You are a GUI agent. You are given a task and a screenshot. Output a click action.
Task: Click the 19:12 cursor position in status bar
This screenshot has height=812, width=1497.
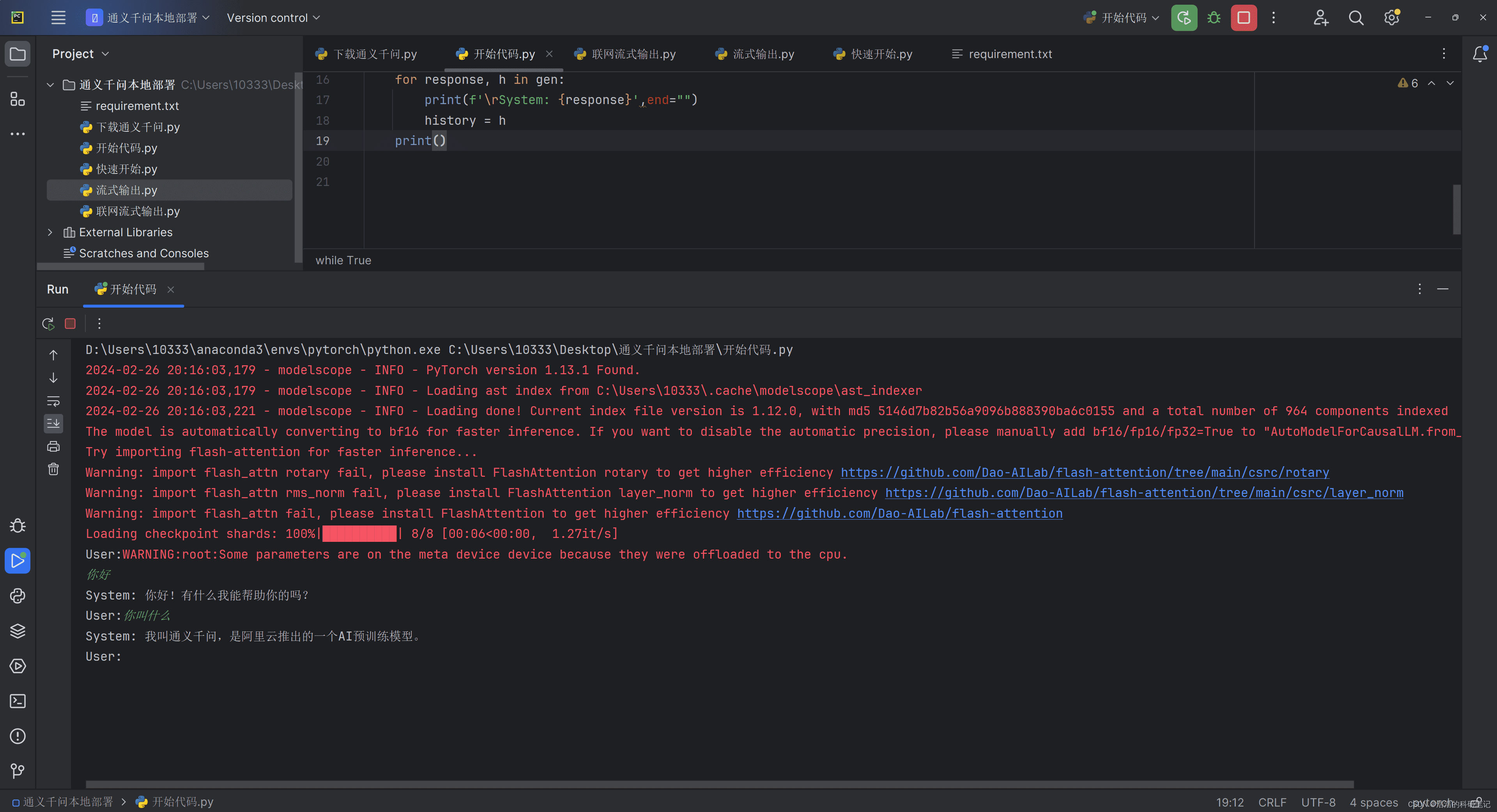pos(1230,803)
